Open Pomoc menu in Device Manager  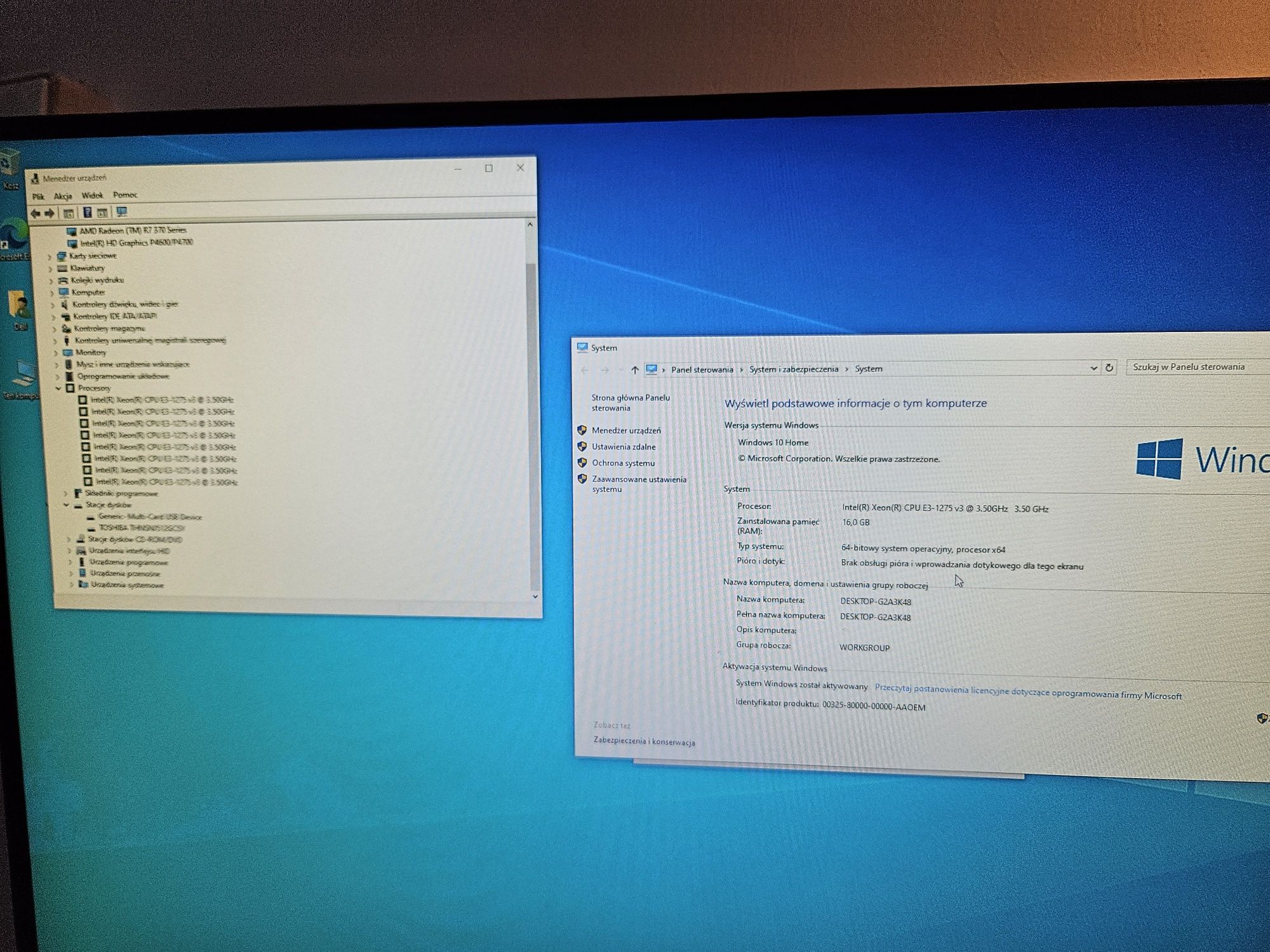pyautogui.click(x=125, y=195)
